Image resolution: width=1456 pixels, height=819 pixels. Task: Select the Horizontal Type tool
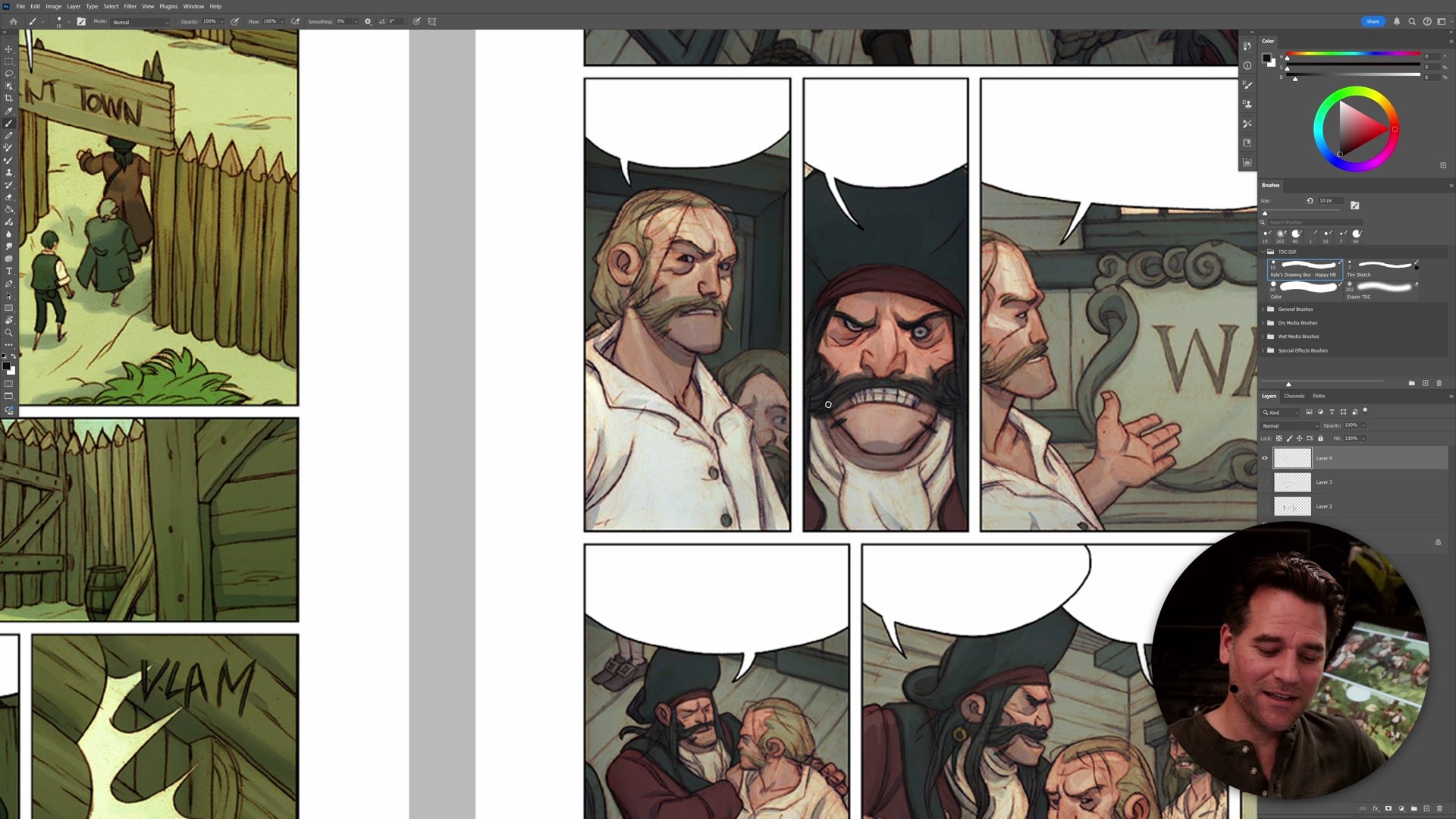coord(9,271)
